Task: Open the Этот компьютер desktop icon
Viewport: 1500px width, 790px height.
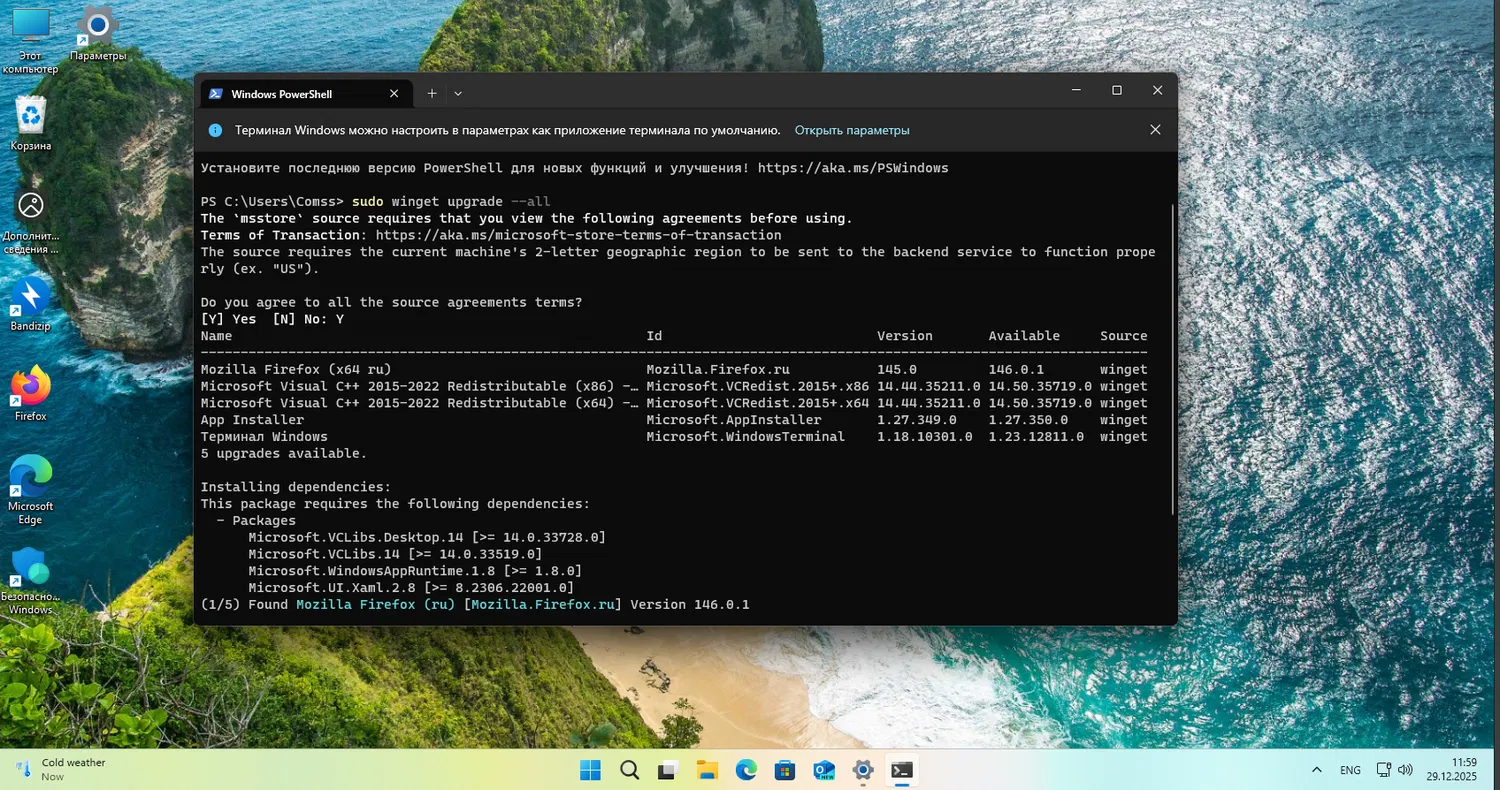Action: (x=30, y=40)
